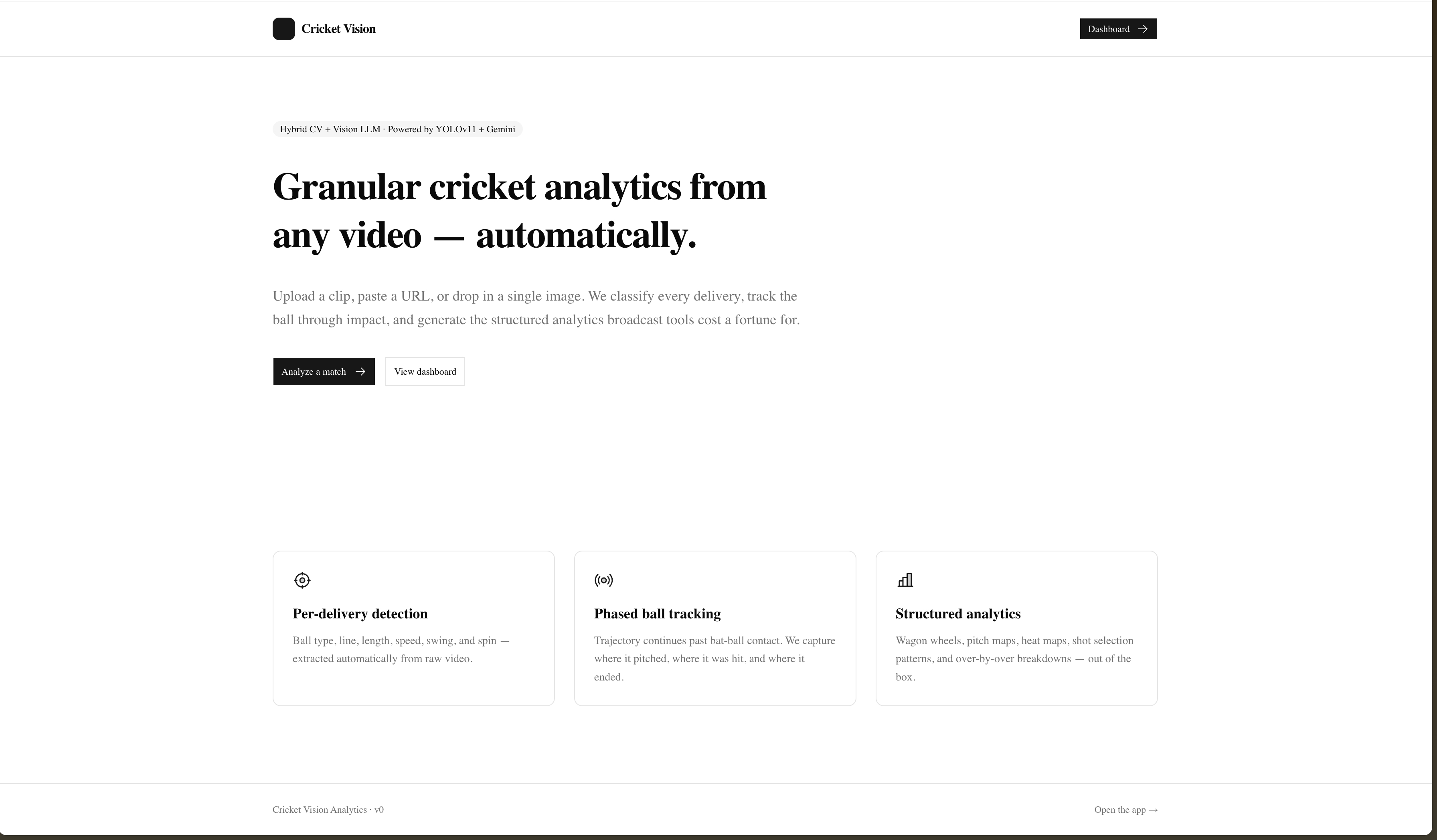Image resolution: width=1437 pixels, height=840 pixels.
Task: Follow the Open the app footer link
Action: point(1125,810)
